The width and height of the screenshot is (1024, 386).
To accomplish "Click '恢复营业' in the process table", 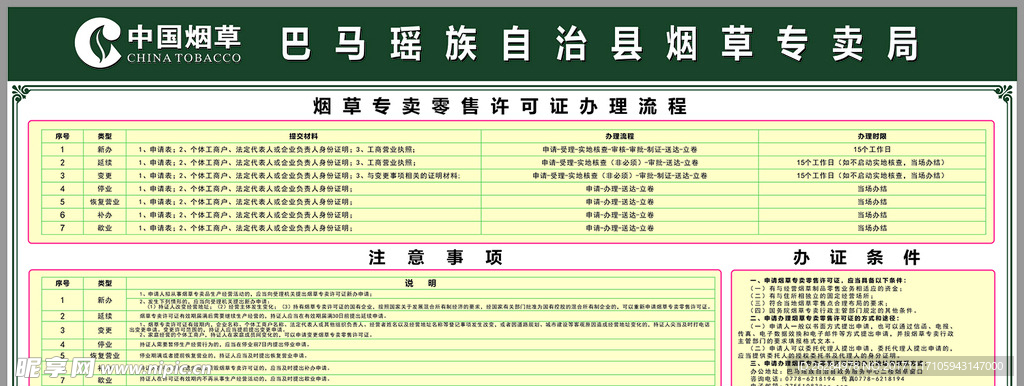I will (104, 202).
